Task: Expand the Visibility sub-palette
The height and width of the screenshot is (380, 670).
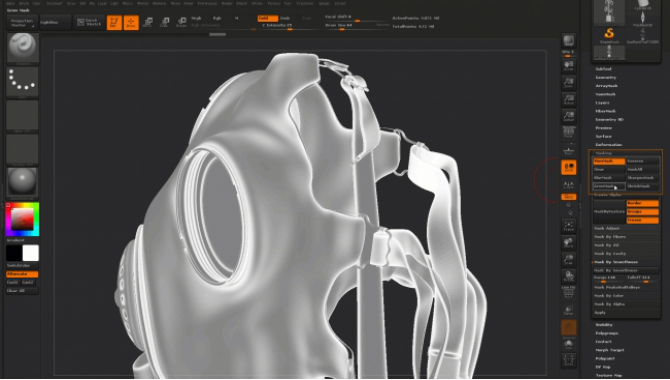Action: click(x=604, y=325)
